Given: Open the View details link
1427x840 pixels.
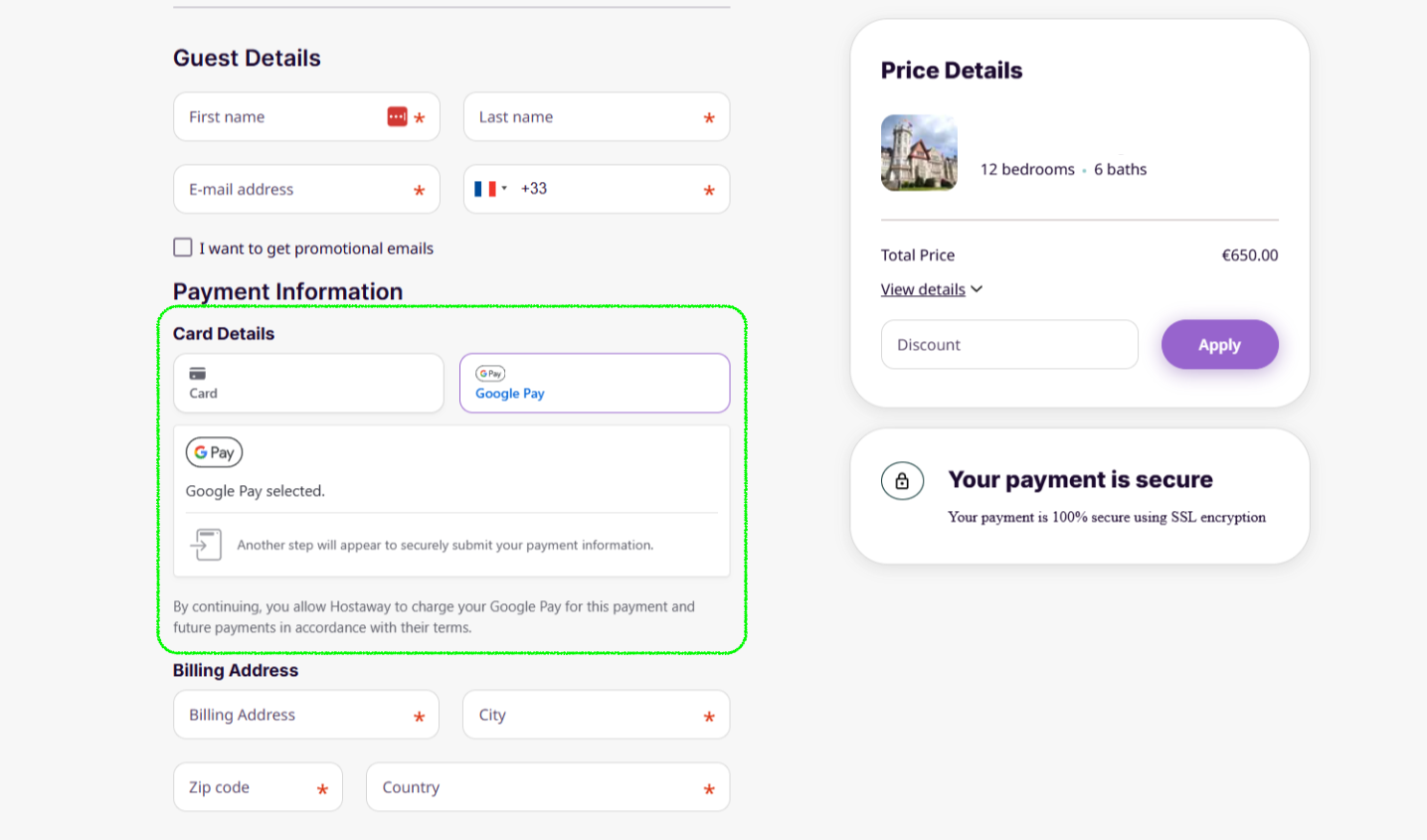Looking at the screenshot, I should (923, 289).
